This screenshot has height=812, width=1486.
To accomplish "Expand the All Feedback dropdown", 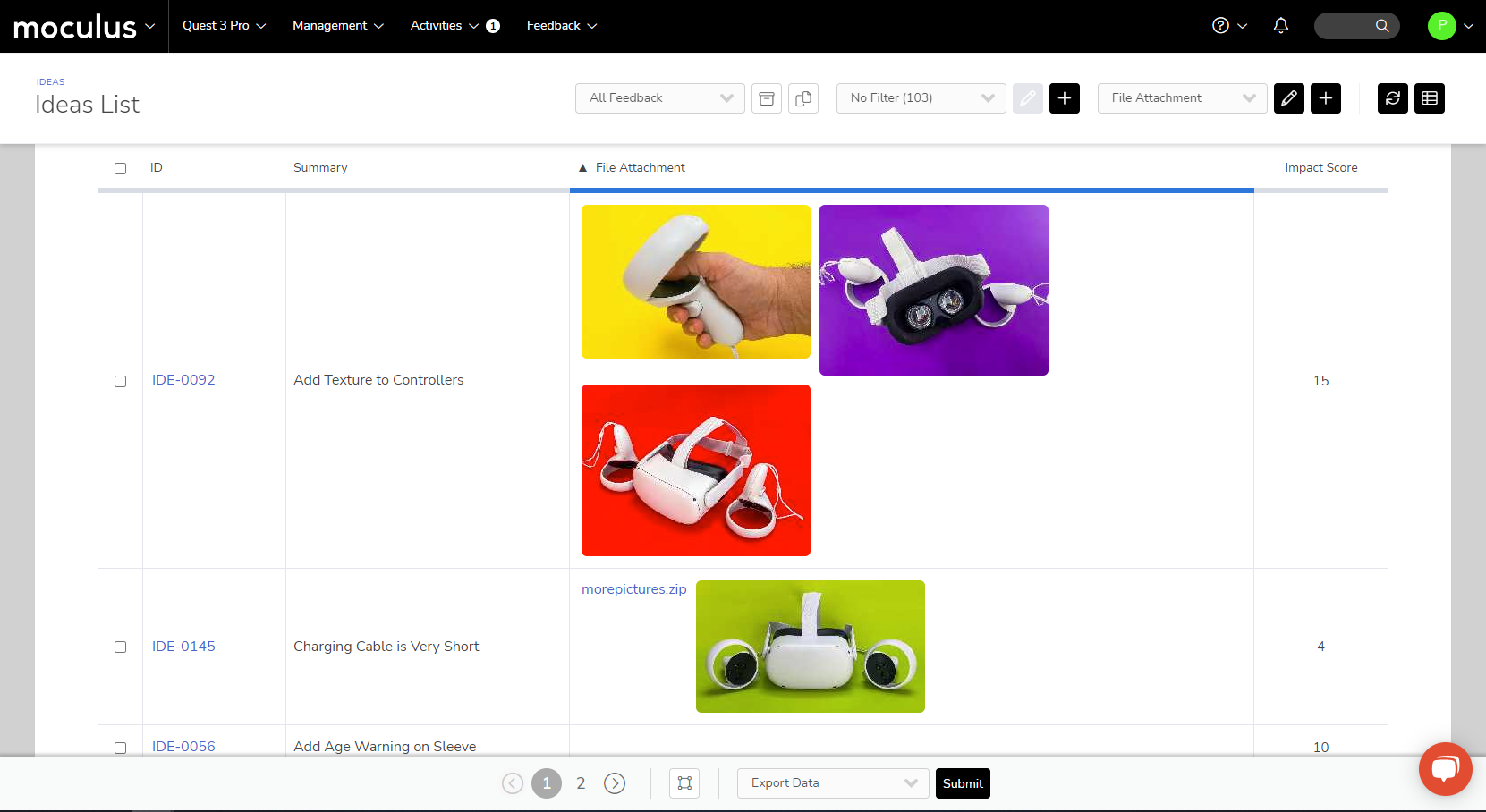I will click(659, 98).
